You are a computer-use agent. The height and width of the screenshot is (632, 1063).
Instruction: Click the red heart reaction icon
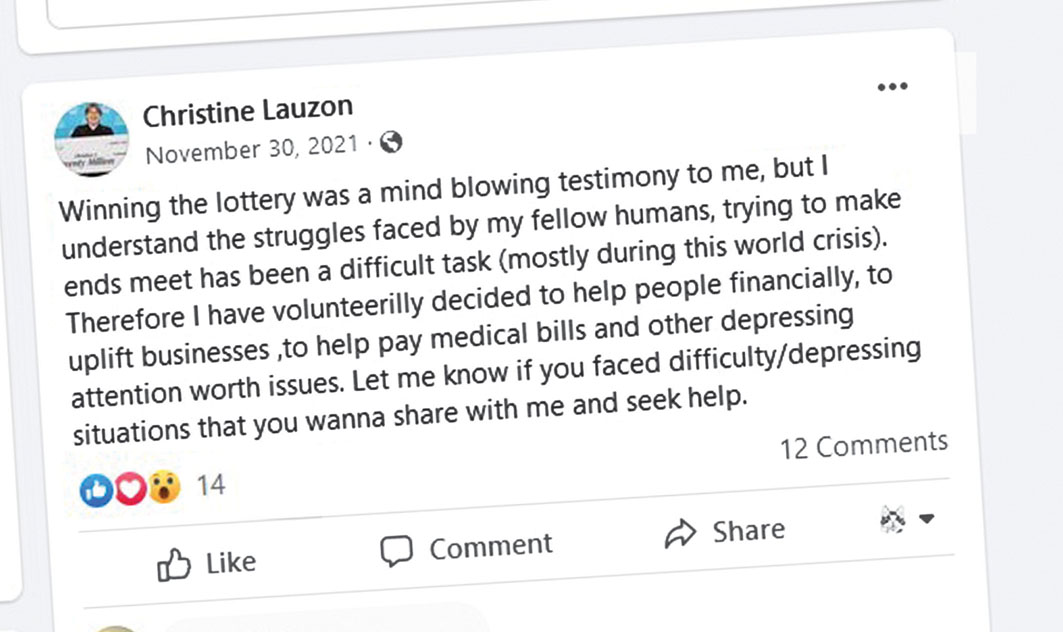[x=130, y=489]
